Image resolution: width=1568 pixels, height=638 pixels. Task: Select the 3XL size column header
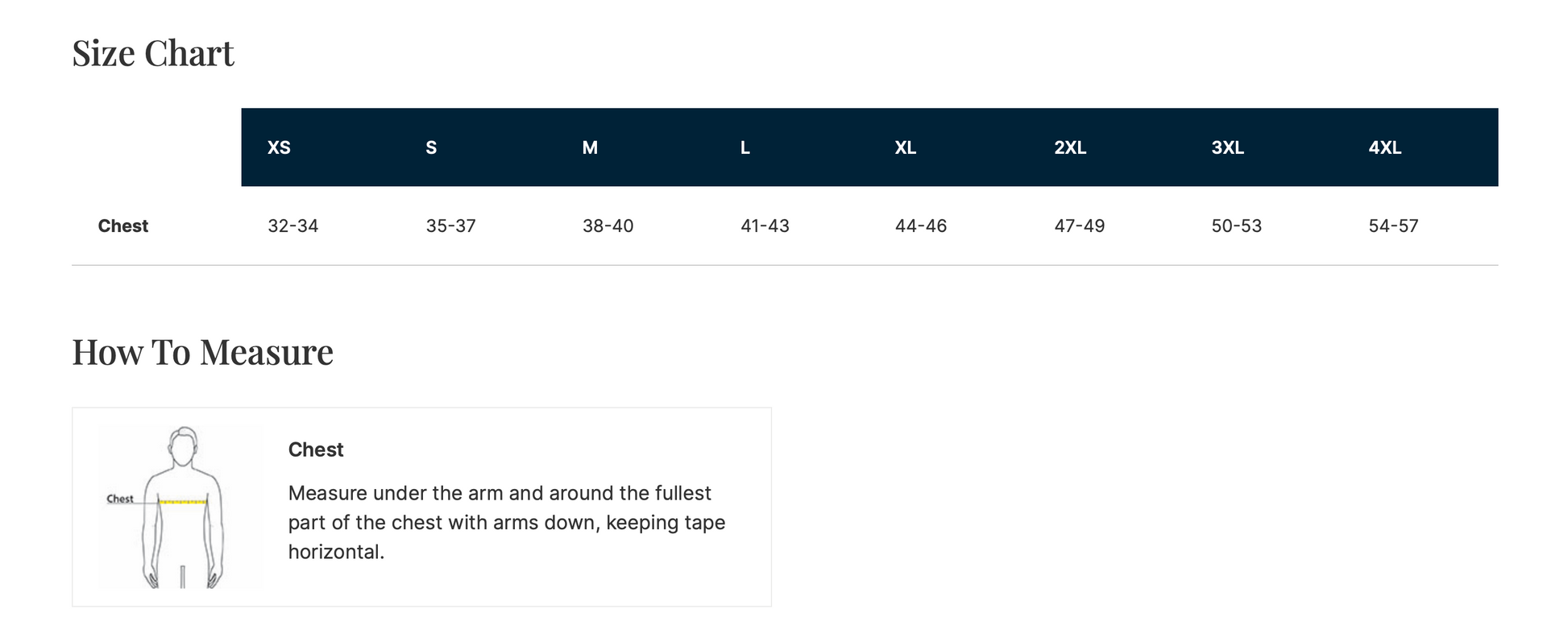1227,147
